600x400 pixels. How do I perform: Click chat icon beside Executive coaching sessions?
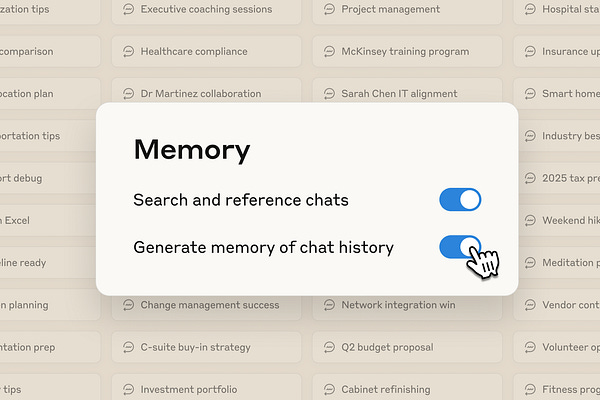pyautogui.click(x=129, y=9)
